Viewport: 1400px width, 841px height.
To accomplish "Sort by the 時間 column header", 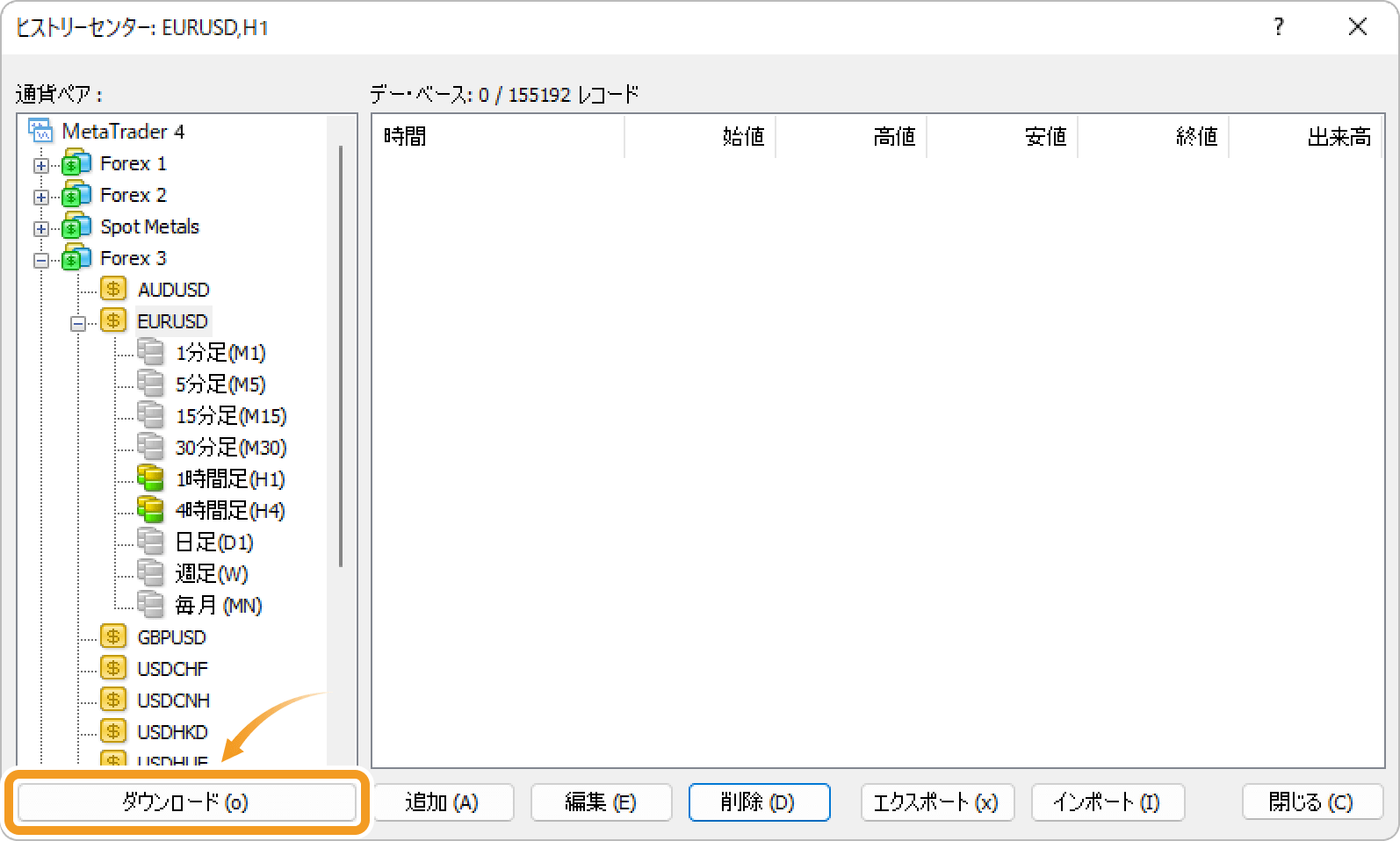I will tap(498, 136).
